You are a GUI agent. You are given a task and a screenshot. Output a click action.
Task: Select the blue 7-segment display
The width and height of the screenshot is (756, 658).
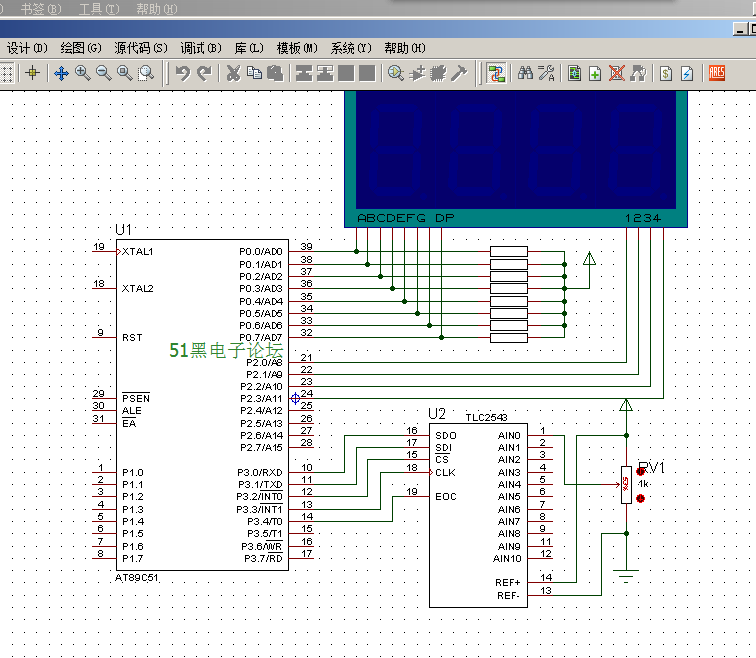[516, 158]
